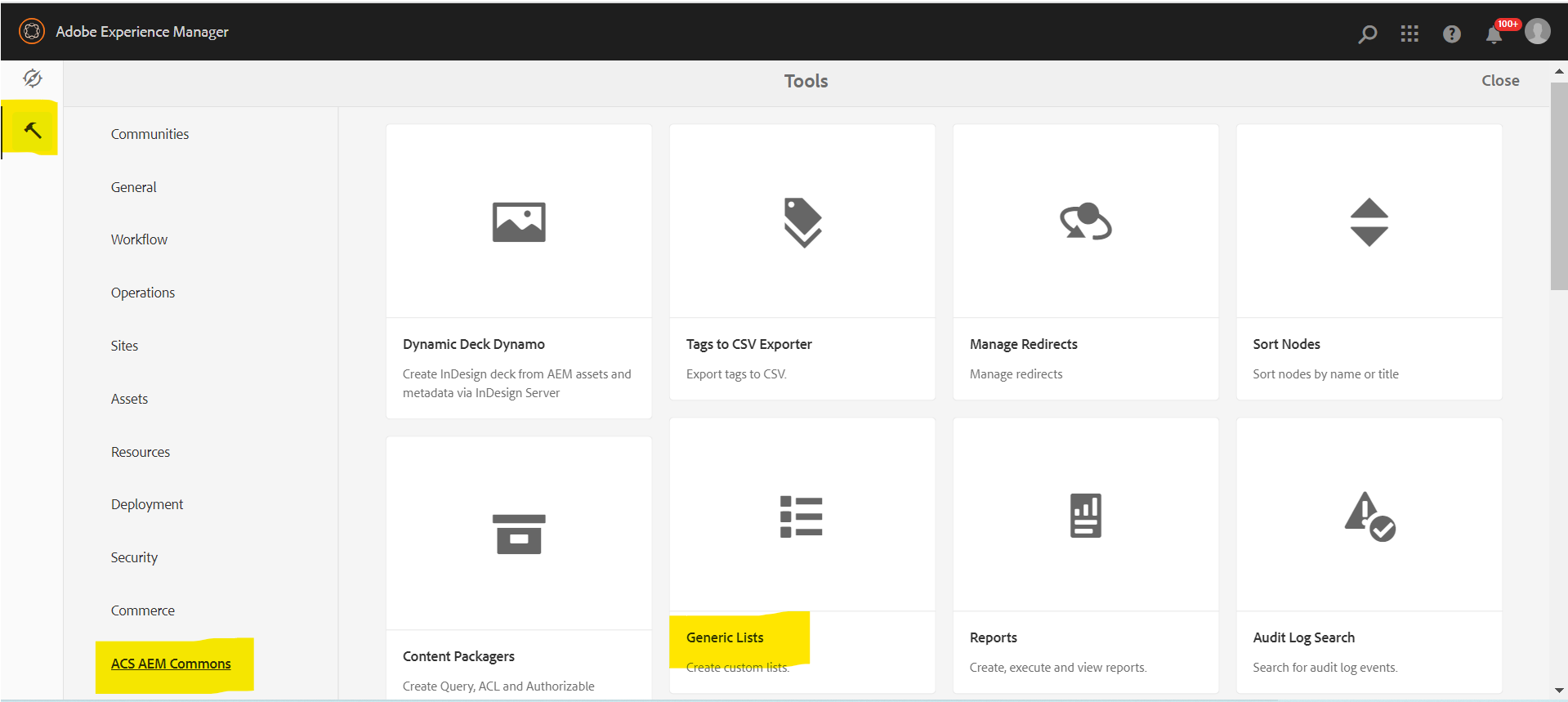Viewport: 1568px width, 702px height.
Task: Open the Sort Nodes title link
Action: pos(1287,344)
